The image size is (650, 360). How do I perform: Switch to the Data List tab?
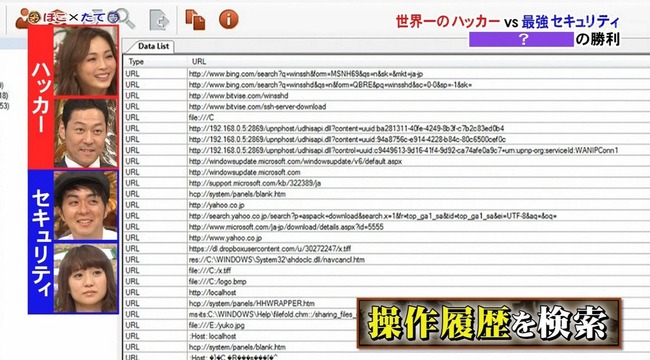tap(152, 46)
